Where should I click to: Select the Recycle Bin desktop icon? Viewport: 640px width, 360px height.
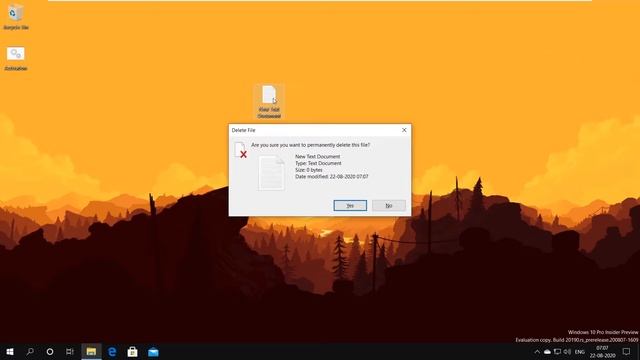tap(16, 17)
